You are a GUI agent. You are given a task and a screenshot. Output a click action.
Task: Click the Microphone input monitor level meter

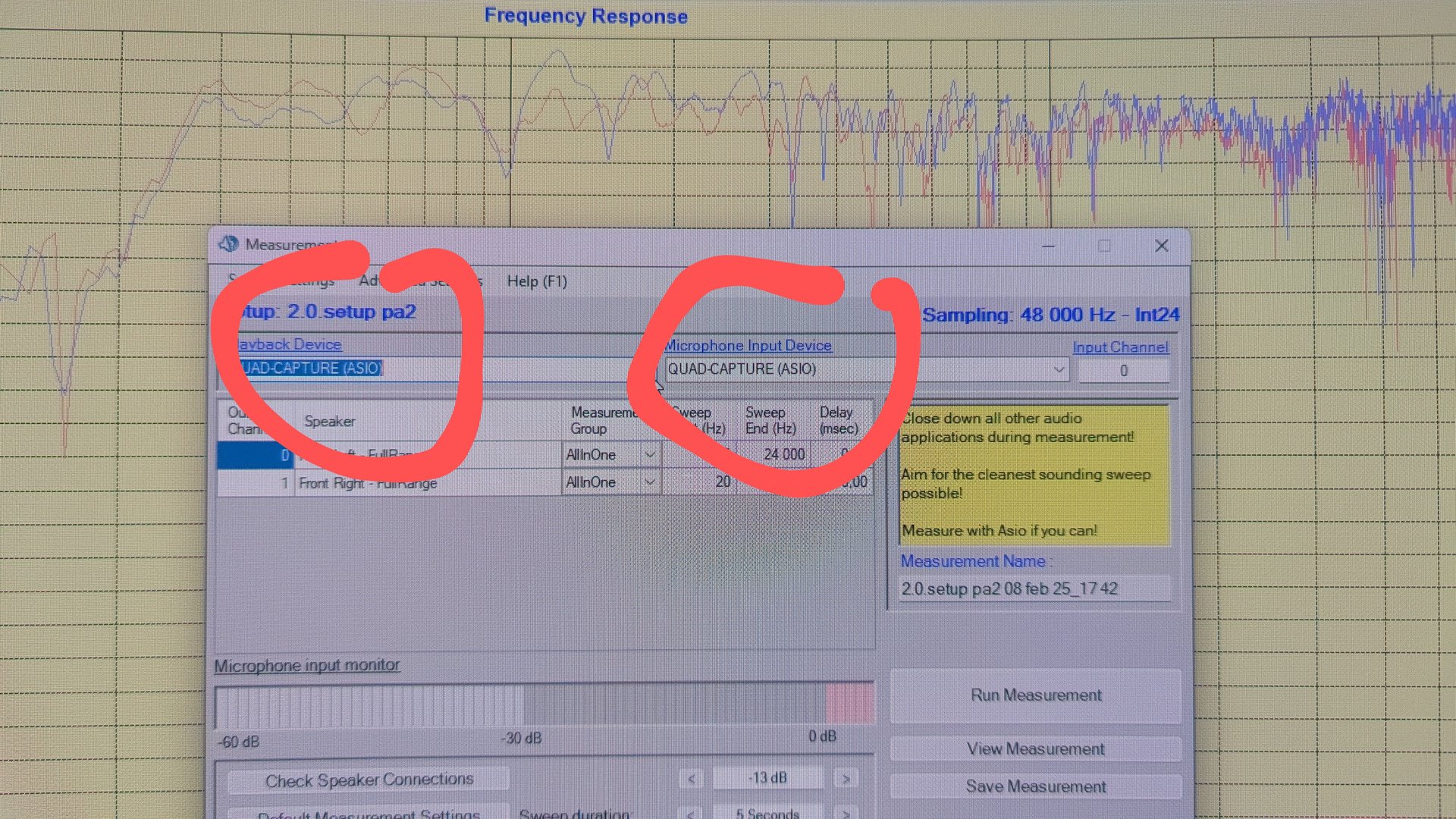[544, 705]
